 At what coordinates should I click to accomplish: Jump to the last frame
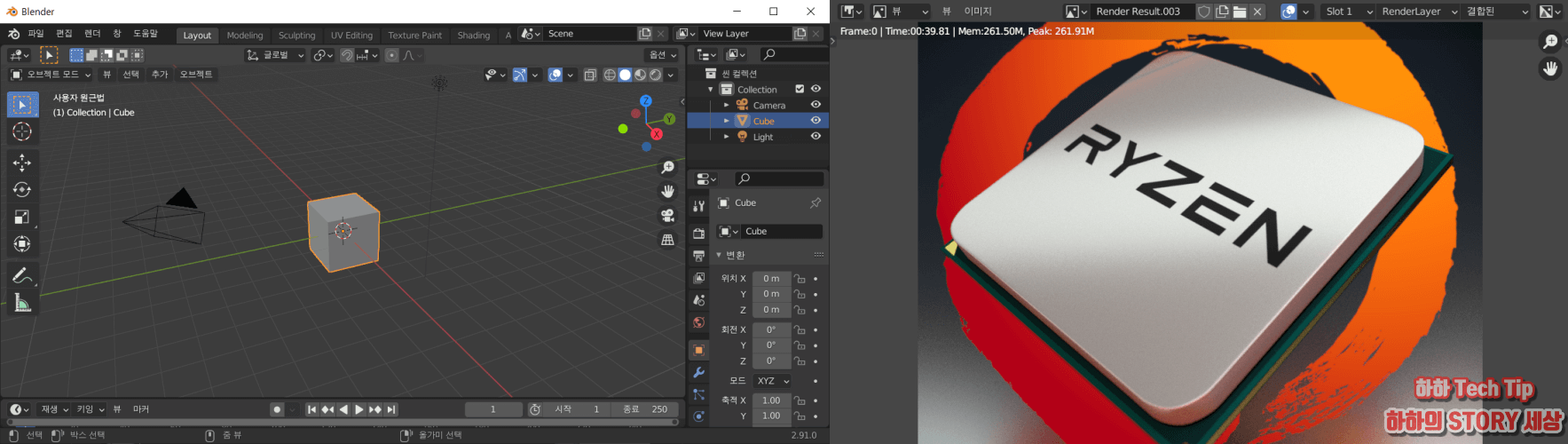pos(391,409)
